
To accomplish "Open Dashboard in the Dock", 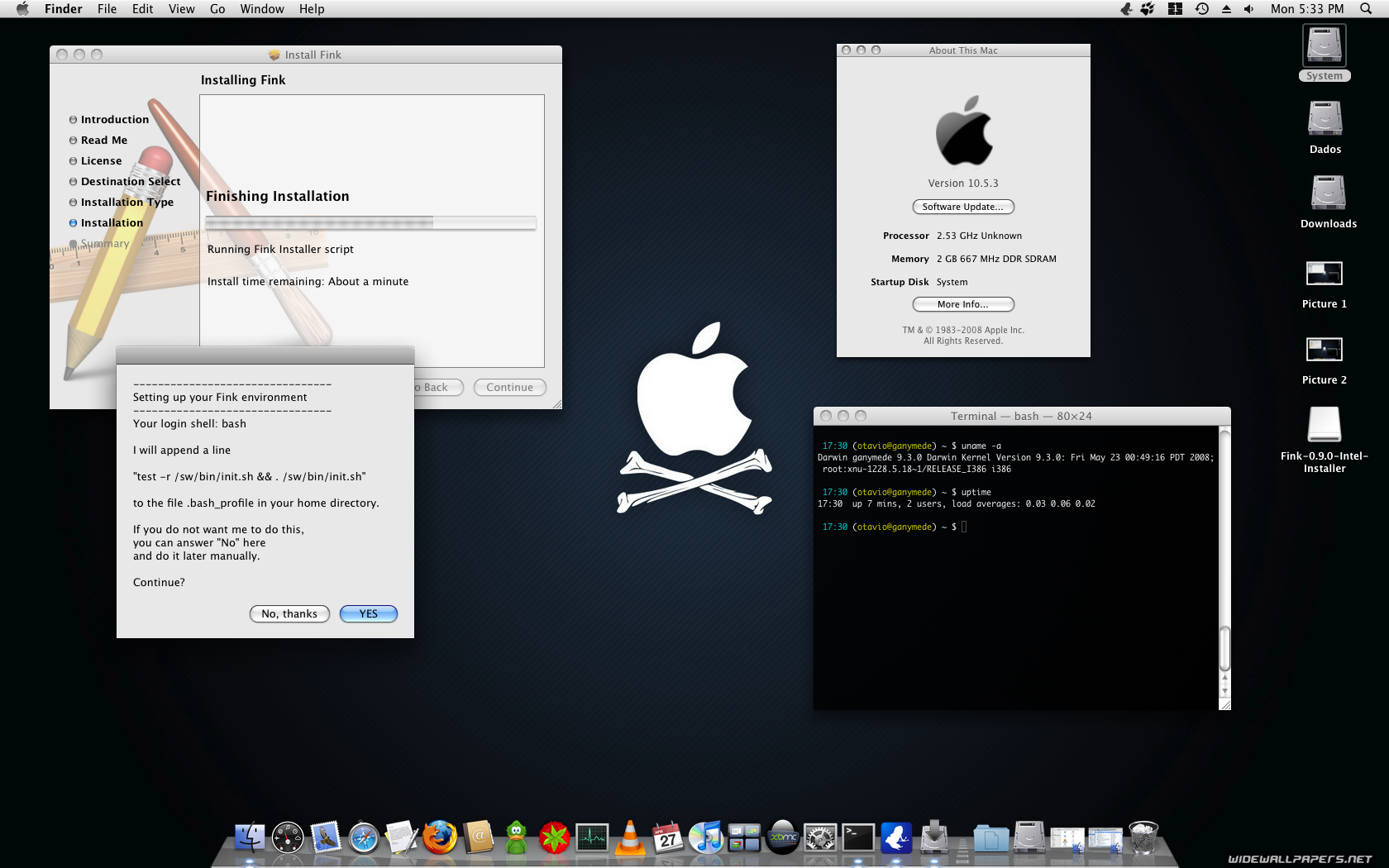I will [x=288, y=837].
